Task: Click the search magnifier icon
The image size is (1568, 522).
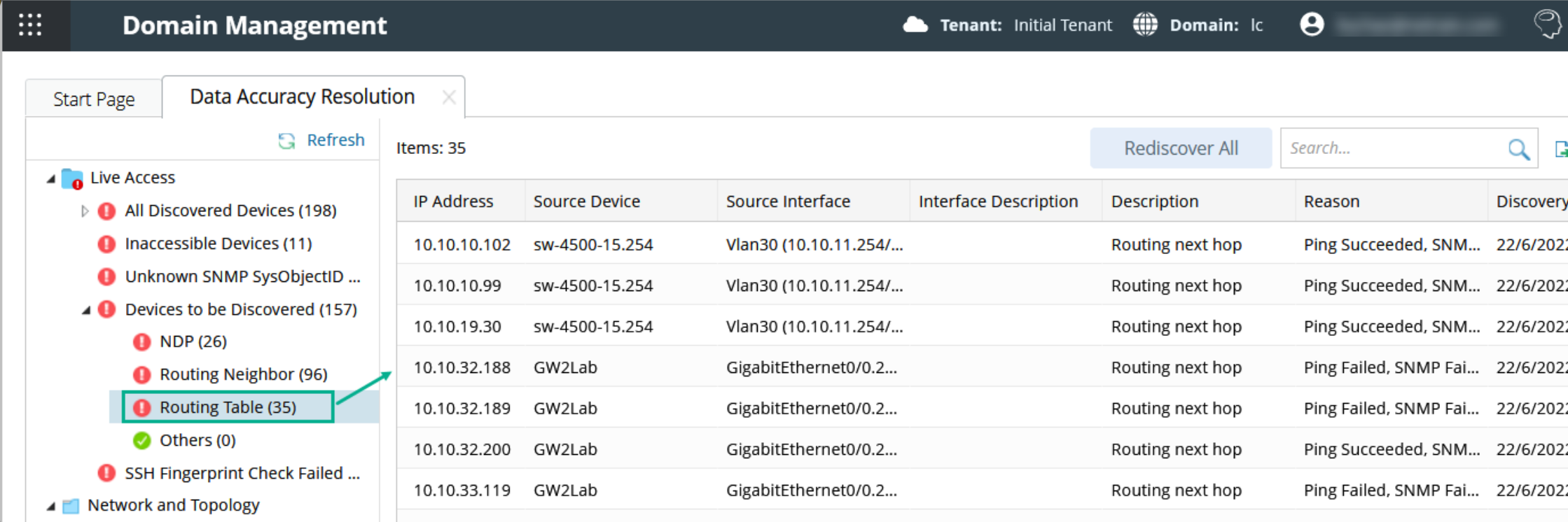Action: pyautogui.click(x=1518, y=148)
